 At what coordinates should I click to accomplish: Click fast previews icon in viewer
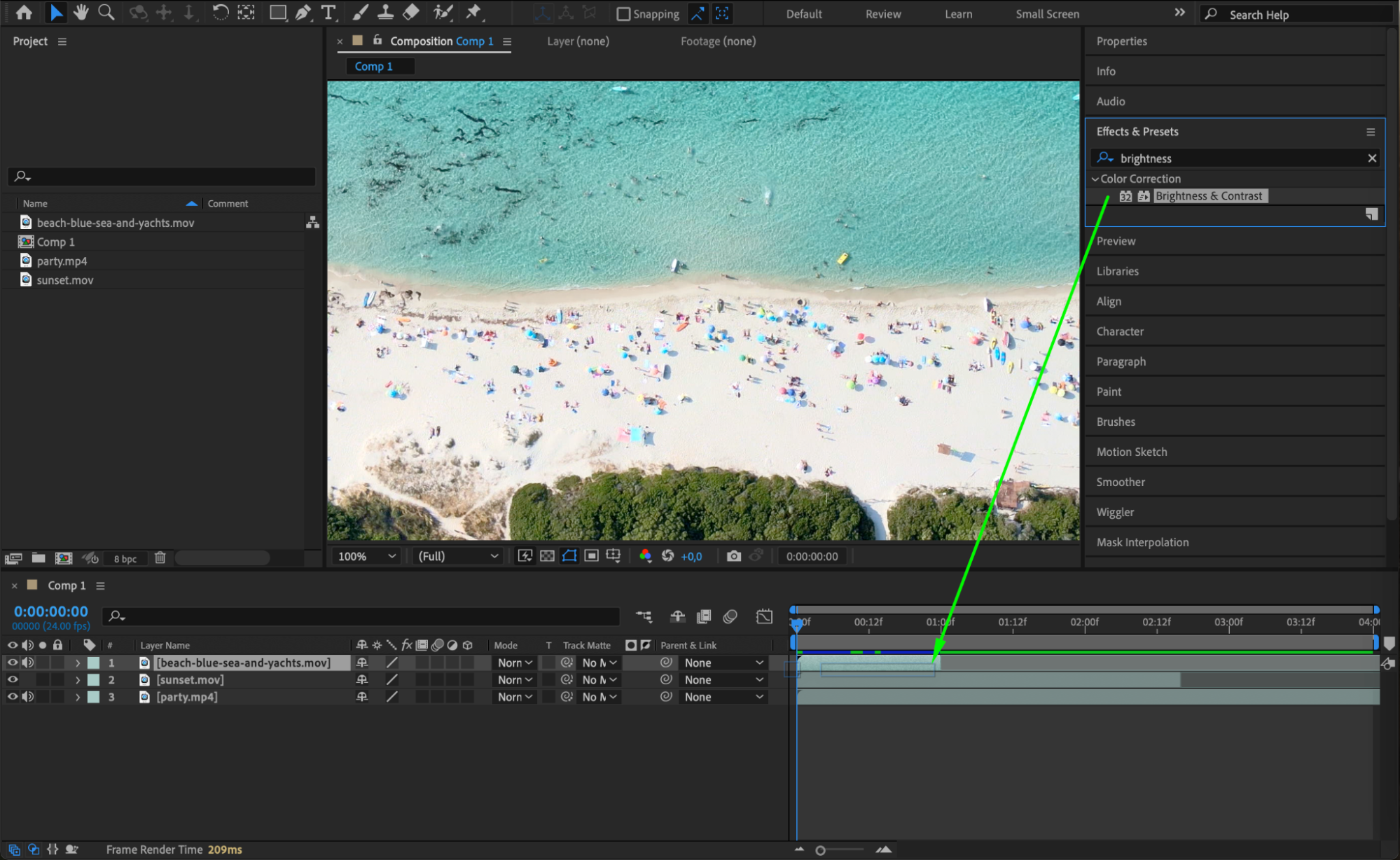pyautogui.click(x=525, y=556)
